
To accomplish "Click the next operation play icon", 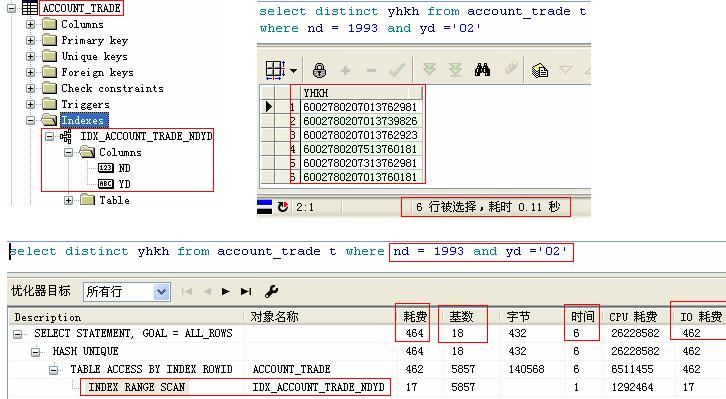I will click(x=225, y=292).
